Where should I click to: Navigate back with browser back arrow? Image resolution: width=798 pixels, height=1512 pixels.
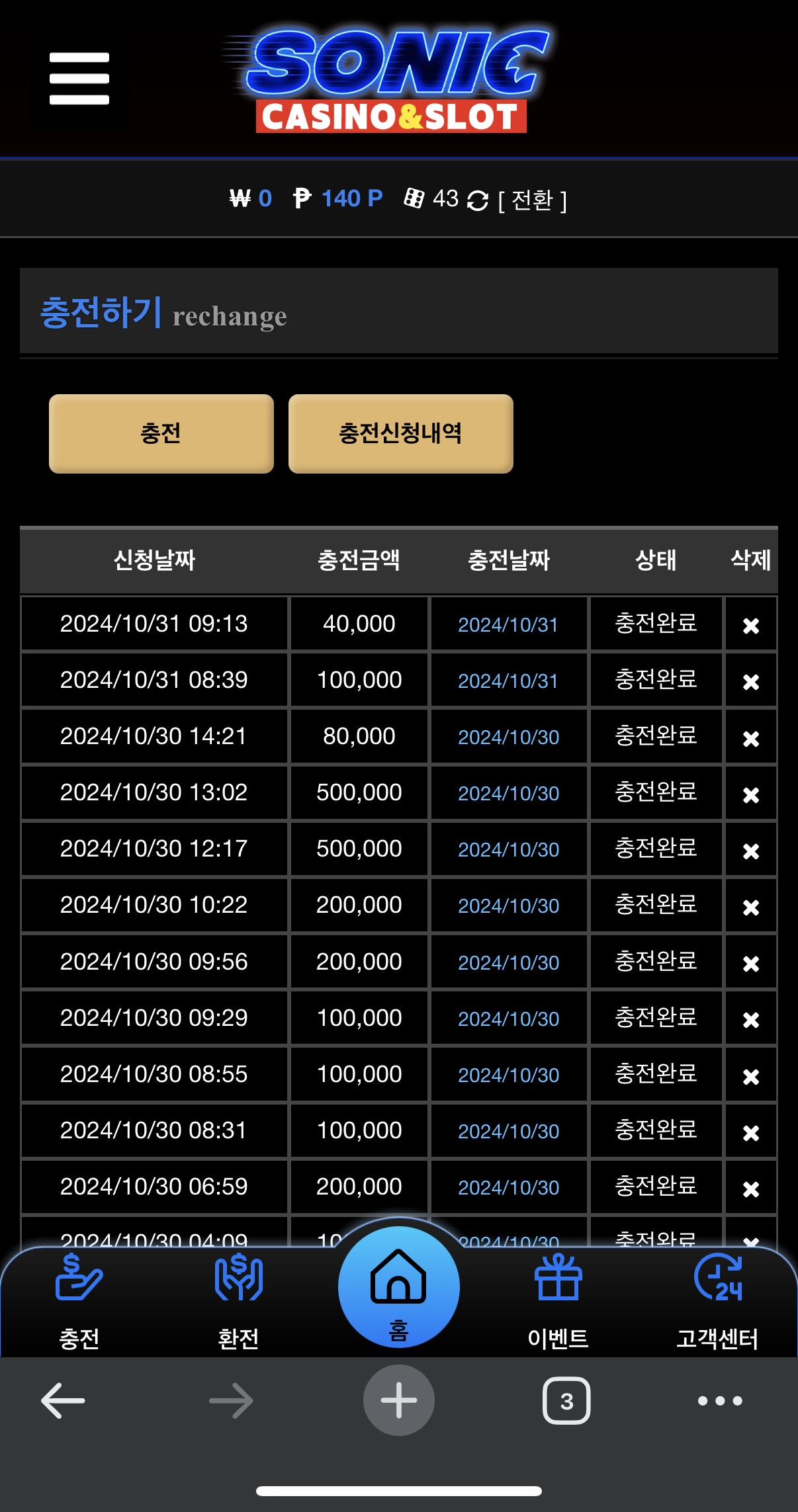tap(63, 1400)
